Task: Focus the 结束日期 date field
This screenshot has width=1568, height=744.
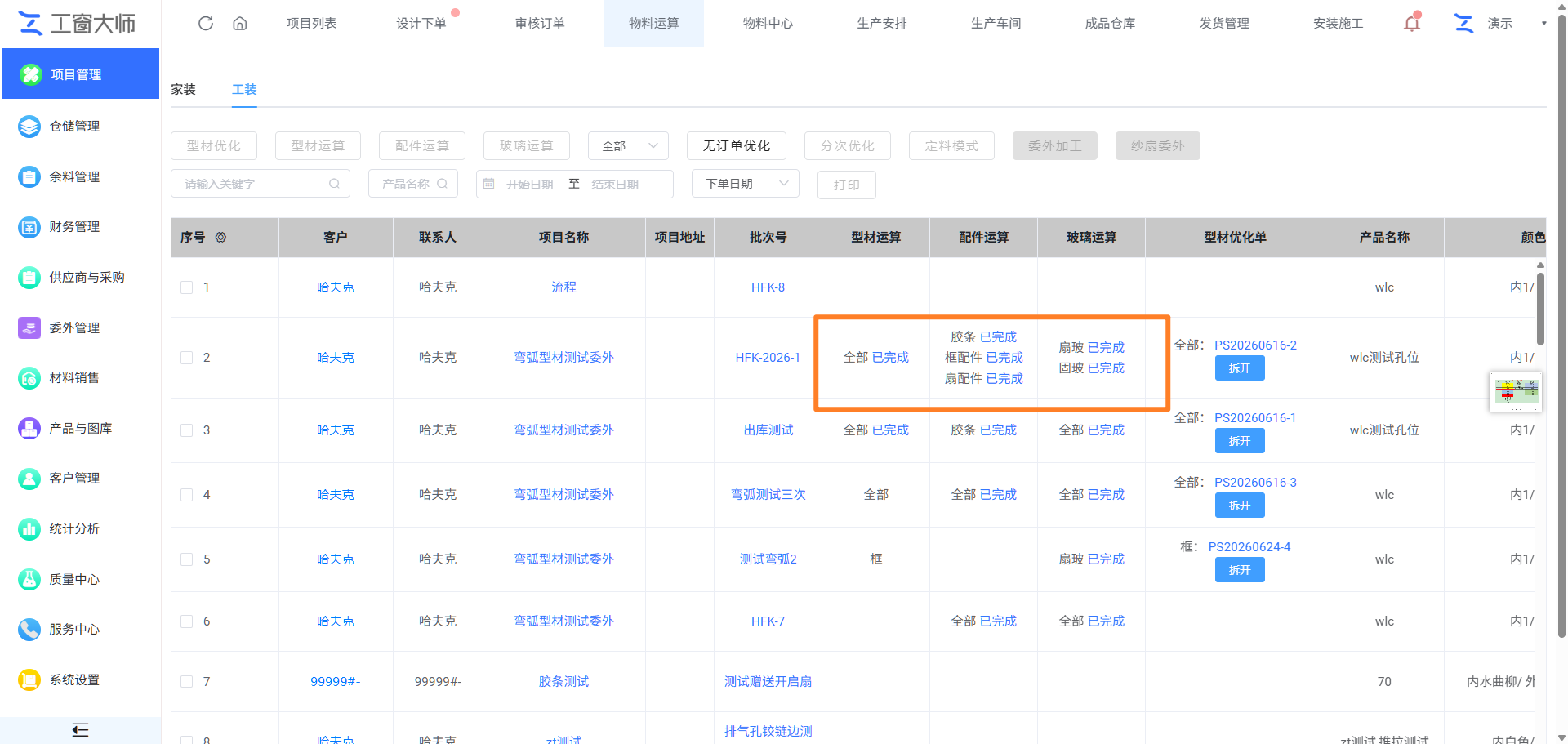Action: [615, 185]
